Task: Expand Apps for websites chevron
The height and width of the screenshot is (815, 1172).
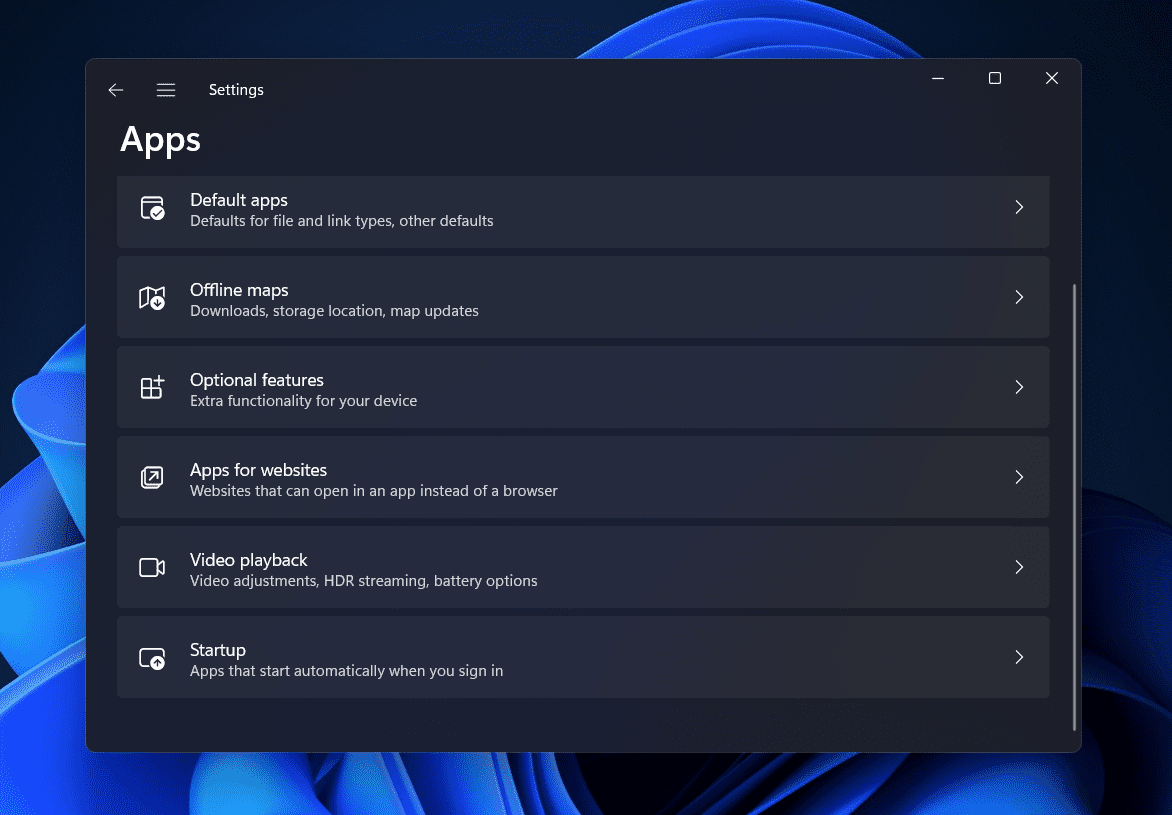Action: pos(1019,477)
